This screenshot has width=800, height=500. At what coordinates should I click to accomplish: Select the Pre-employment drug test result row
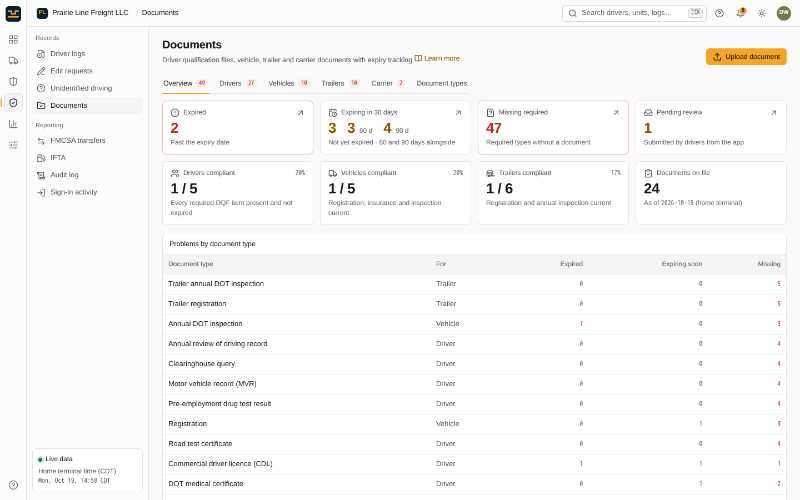point(474,404)
